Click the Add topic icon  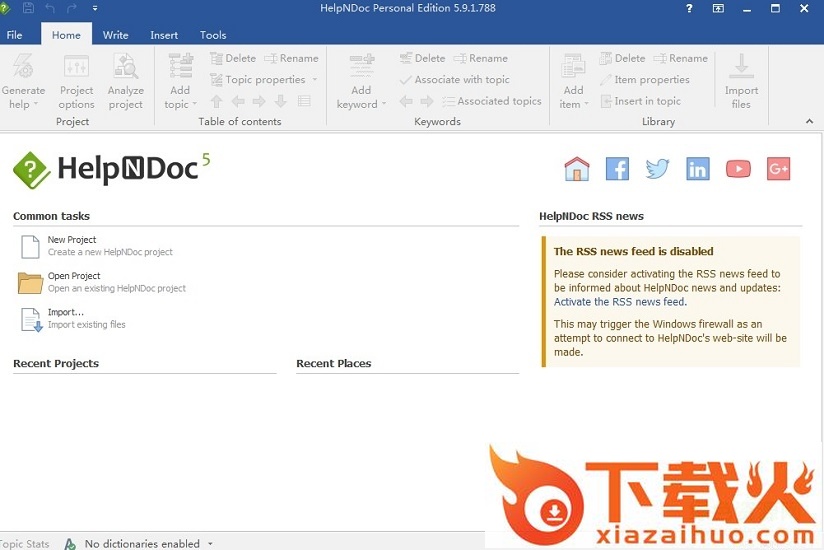[x=180, y=67]
